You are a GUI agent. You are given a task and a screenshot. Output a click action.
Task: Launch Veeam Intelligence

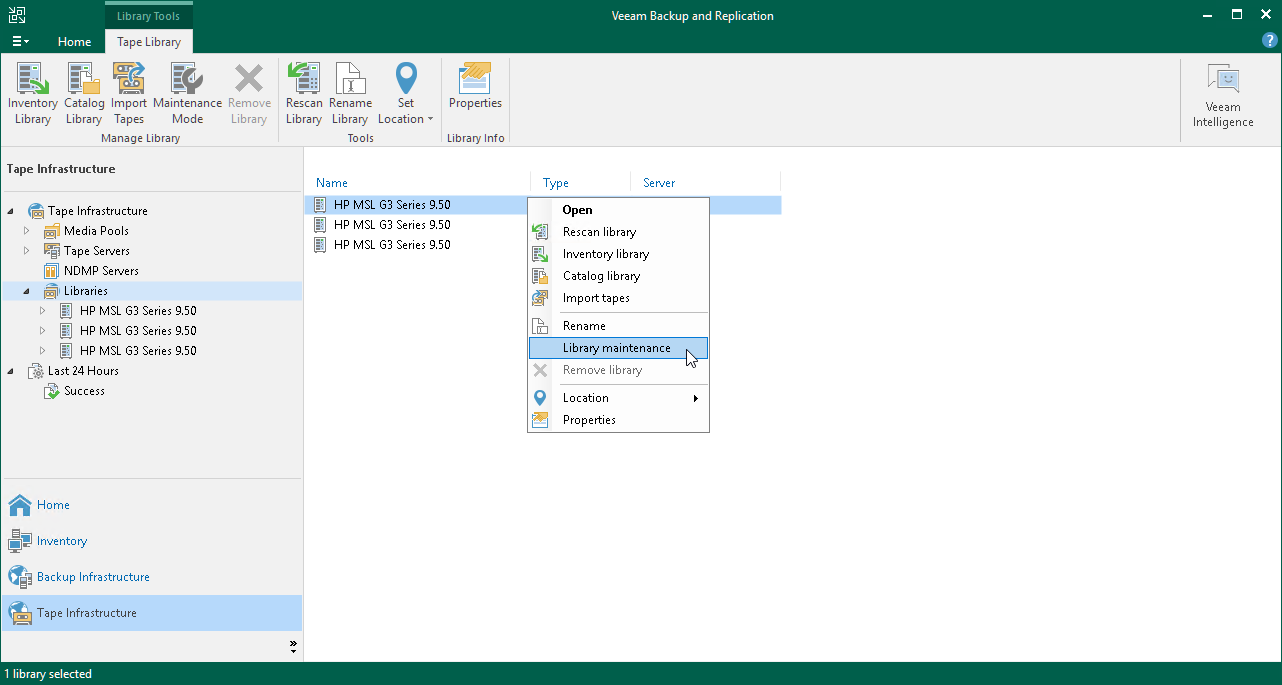(x=1222, y=90)
